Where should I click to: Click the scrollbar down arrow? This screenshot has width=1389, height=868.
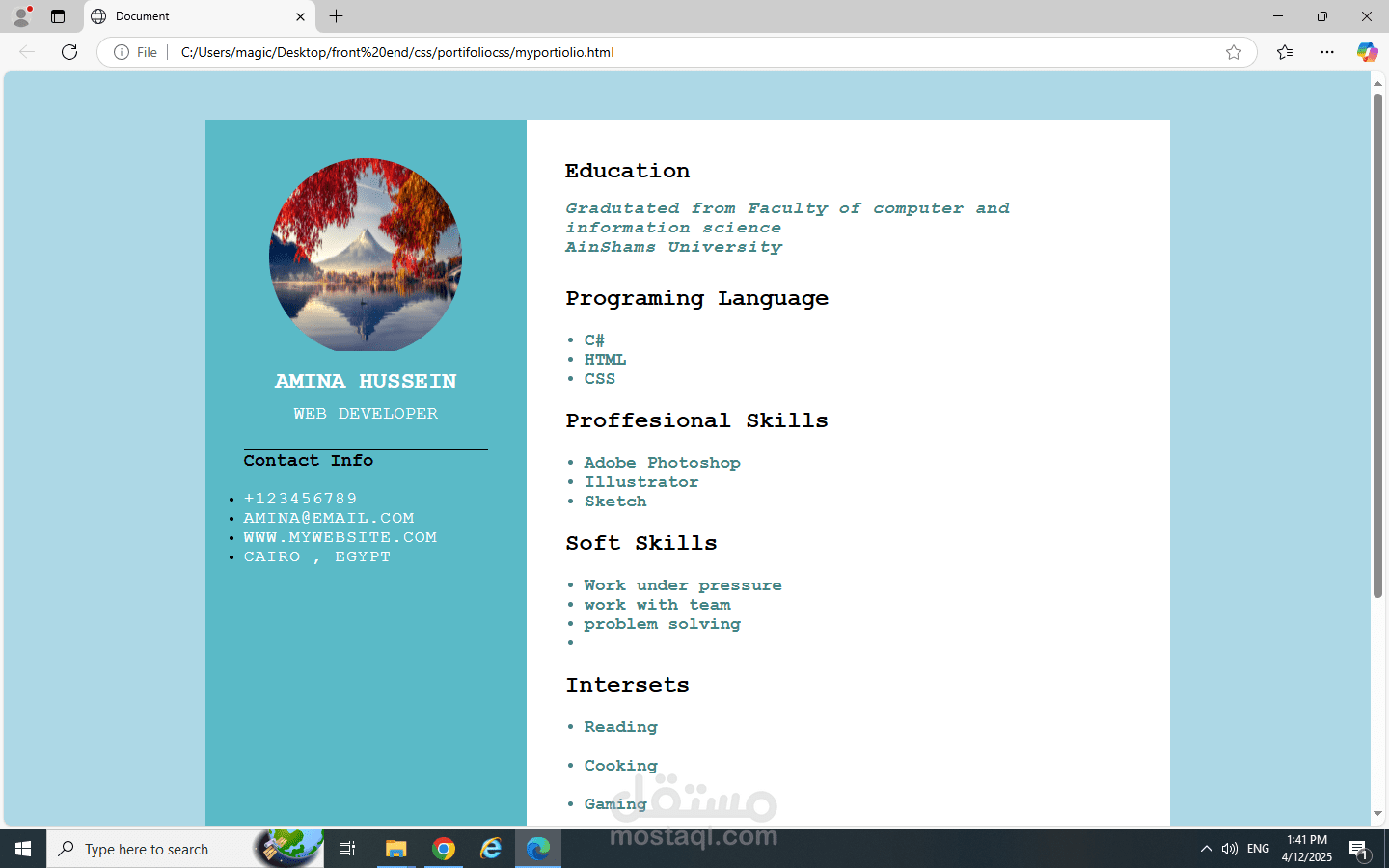[x=1377, y=814]
